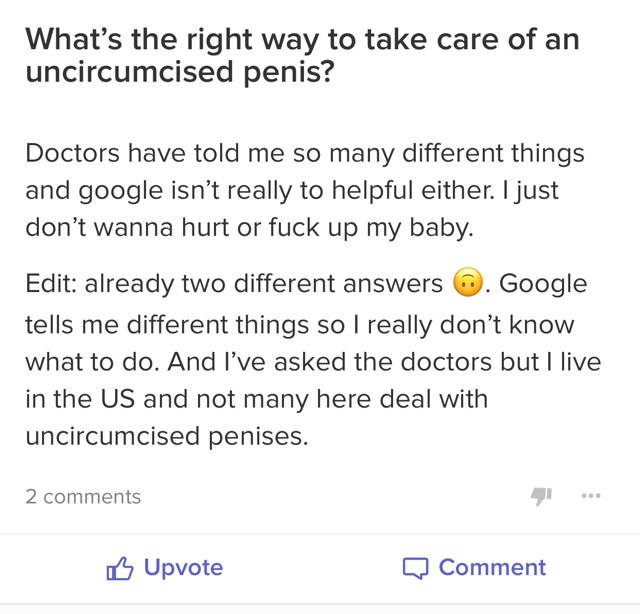Image resolution: width=640 pixels, height=614 pixels.
Task: Select the upside-down face emoji
Action: [x=468, y=283]
